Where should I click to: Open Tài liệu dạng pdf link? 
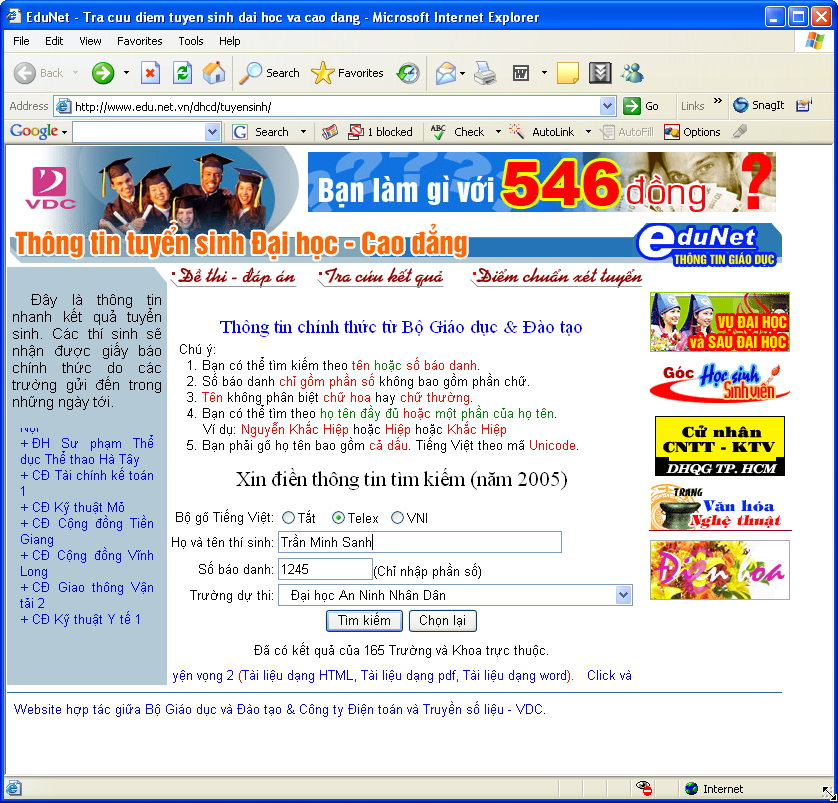(x=408, y=675)
